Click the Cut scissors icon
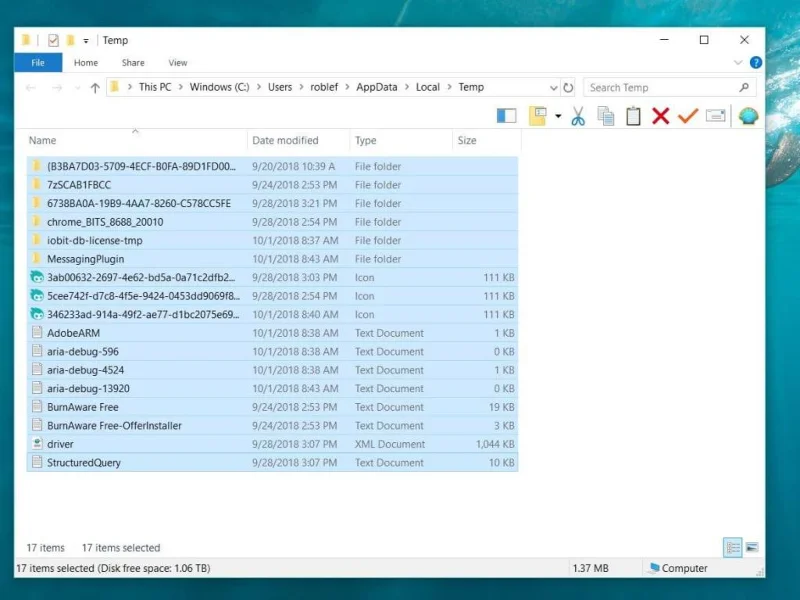Screen dimensions: 800x600 click(578, 116)
